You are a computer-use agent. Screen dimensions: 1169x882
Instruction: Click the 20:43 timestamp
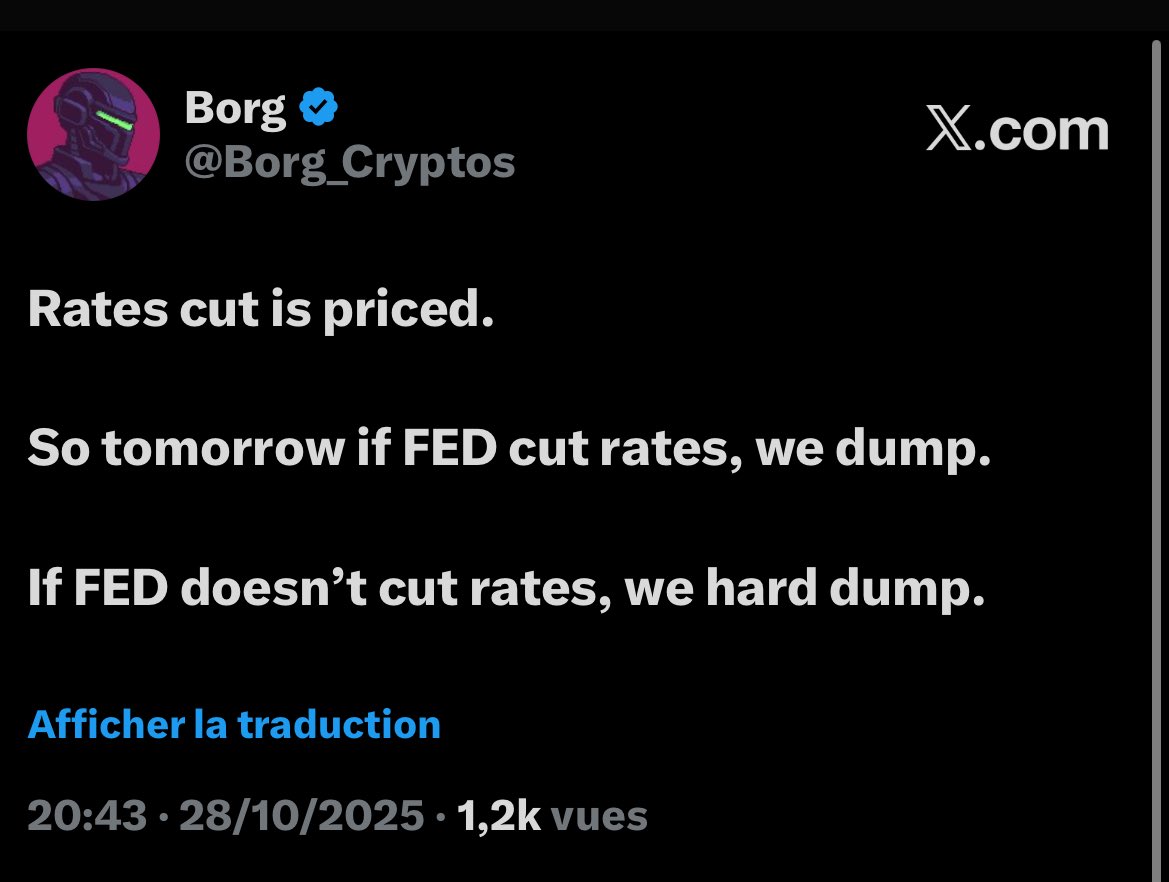click(x=87, y=816)
